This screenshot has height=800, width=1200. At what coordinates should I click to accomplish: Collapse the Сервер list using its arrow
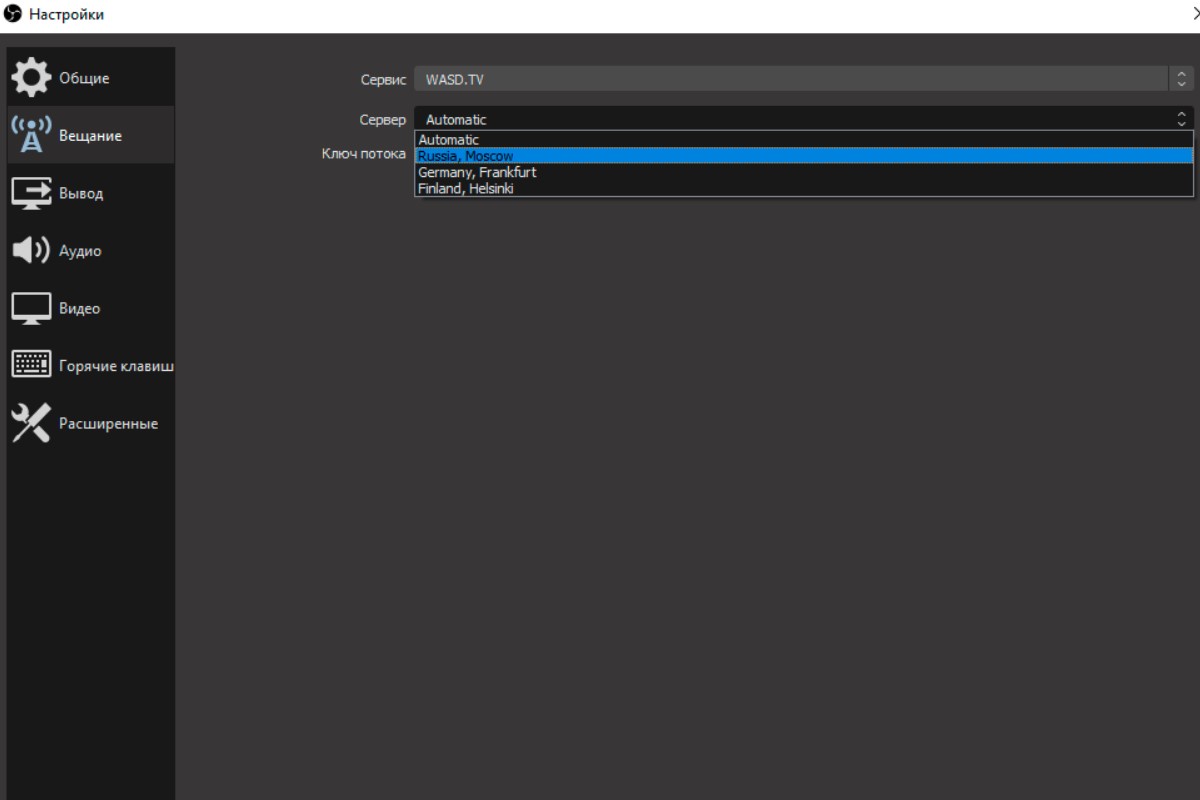tap(1181, 119)
